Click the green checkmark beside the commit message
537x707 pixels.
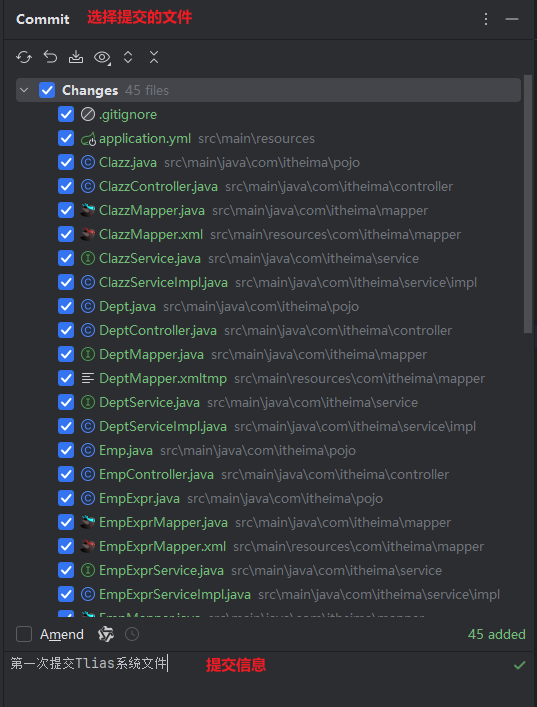click(x=519, y=665)
